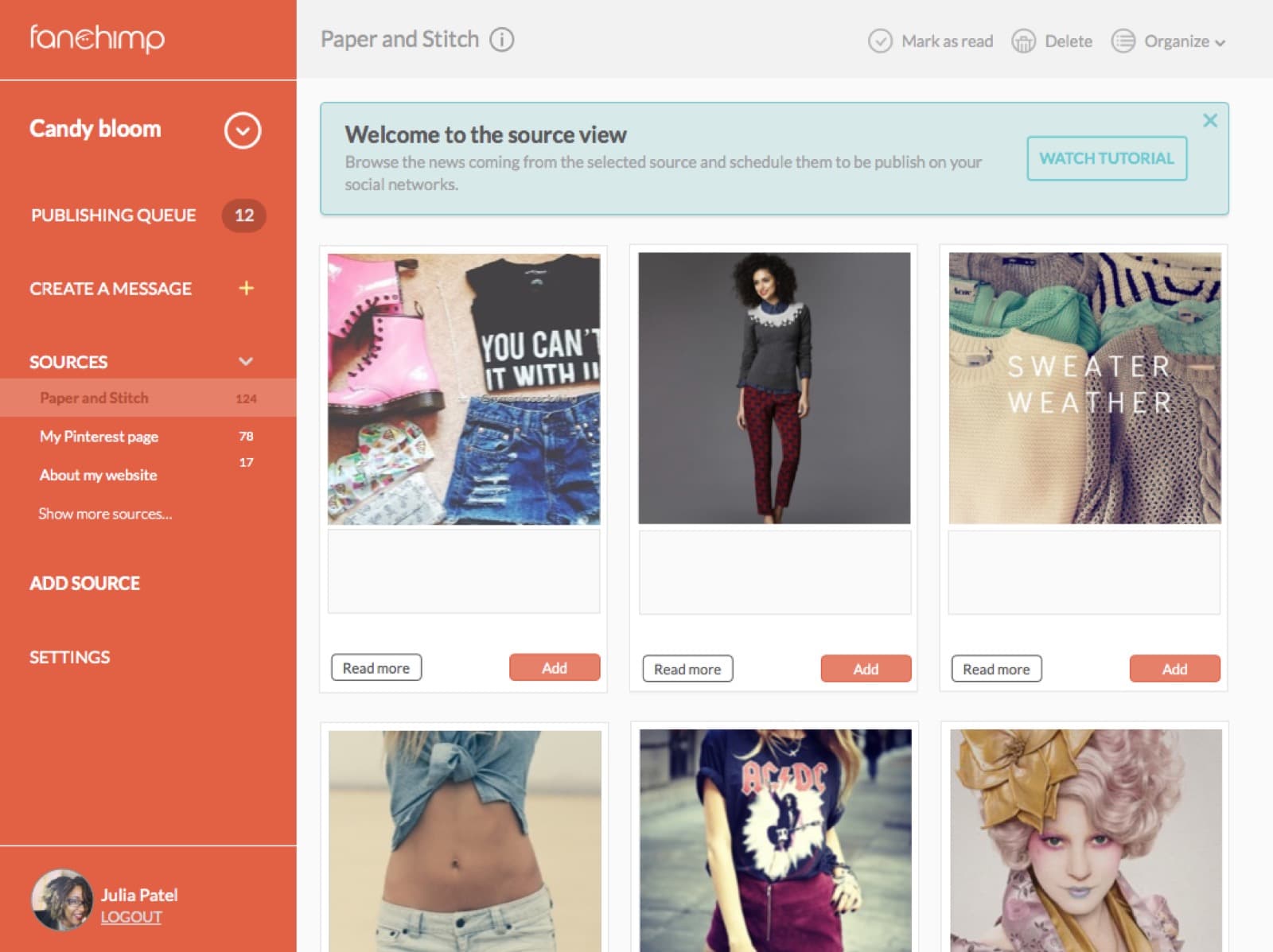The image size is (1273, 952).
Task: Click the Delete trash icon
Action: point(1023,41)
